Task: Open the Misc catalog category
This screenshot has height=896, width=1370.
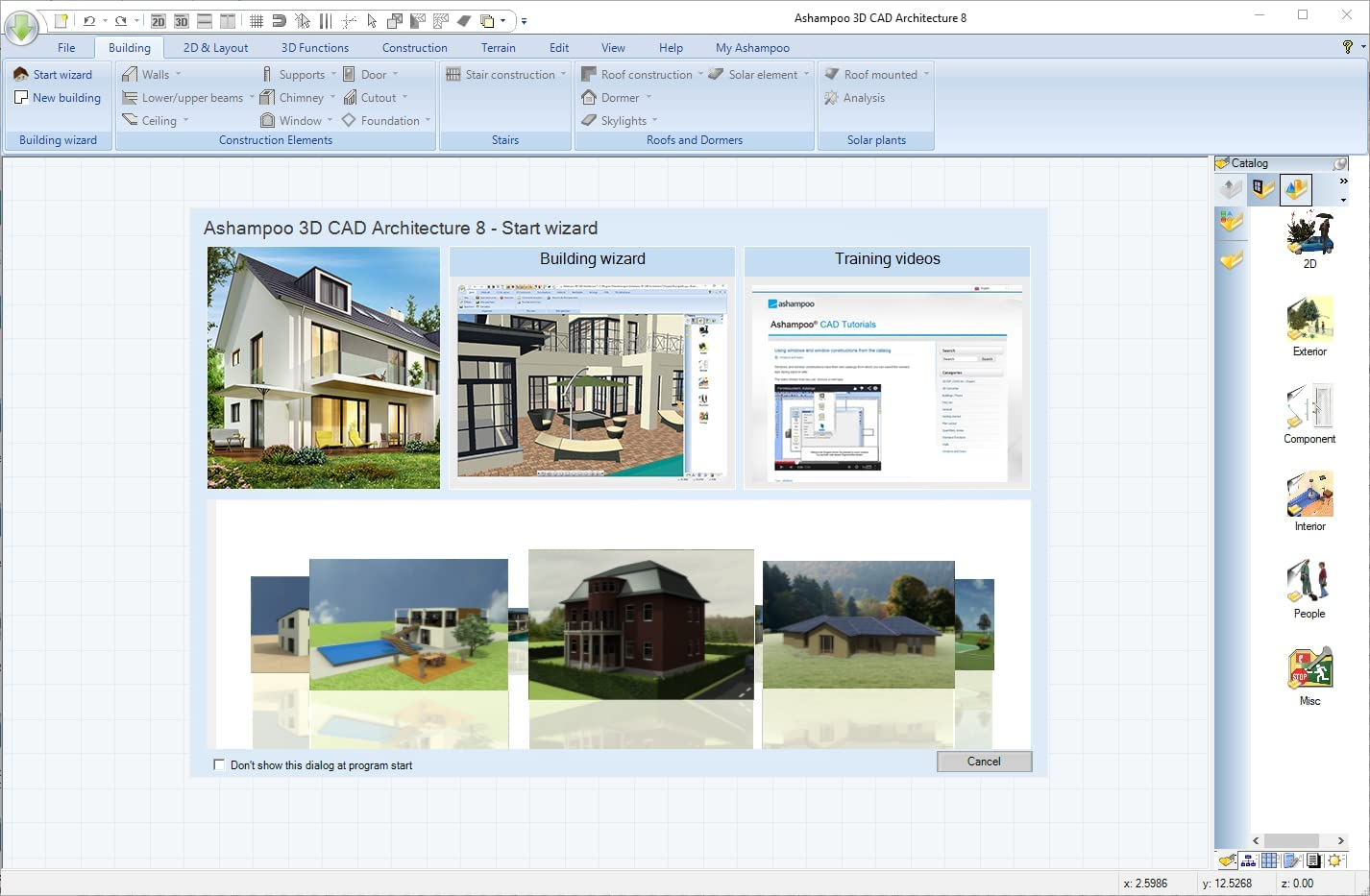Action: pyautogui.click(x=1309, y=676)
